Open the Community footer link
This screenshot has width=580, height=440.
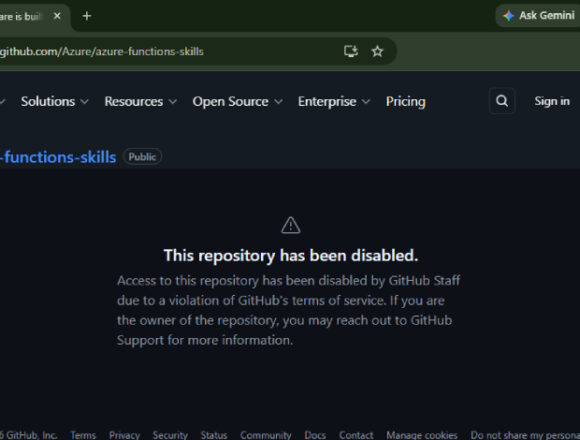pos(266,435)
